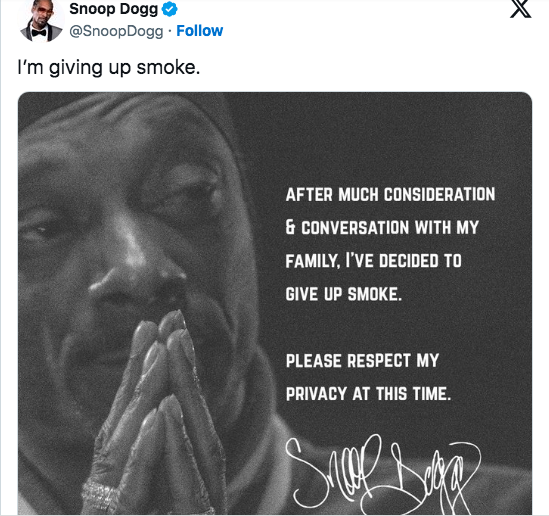The width and height of the screenshot is (549, 516).
Task: Click the "GIVE UP SMOKE." line in the image
Action: coord(343,294)
